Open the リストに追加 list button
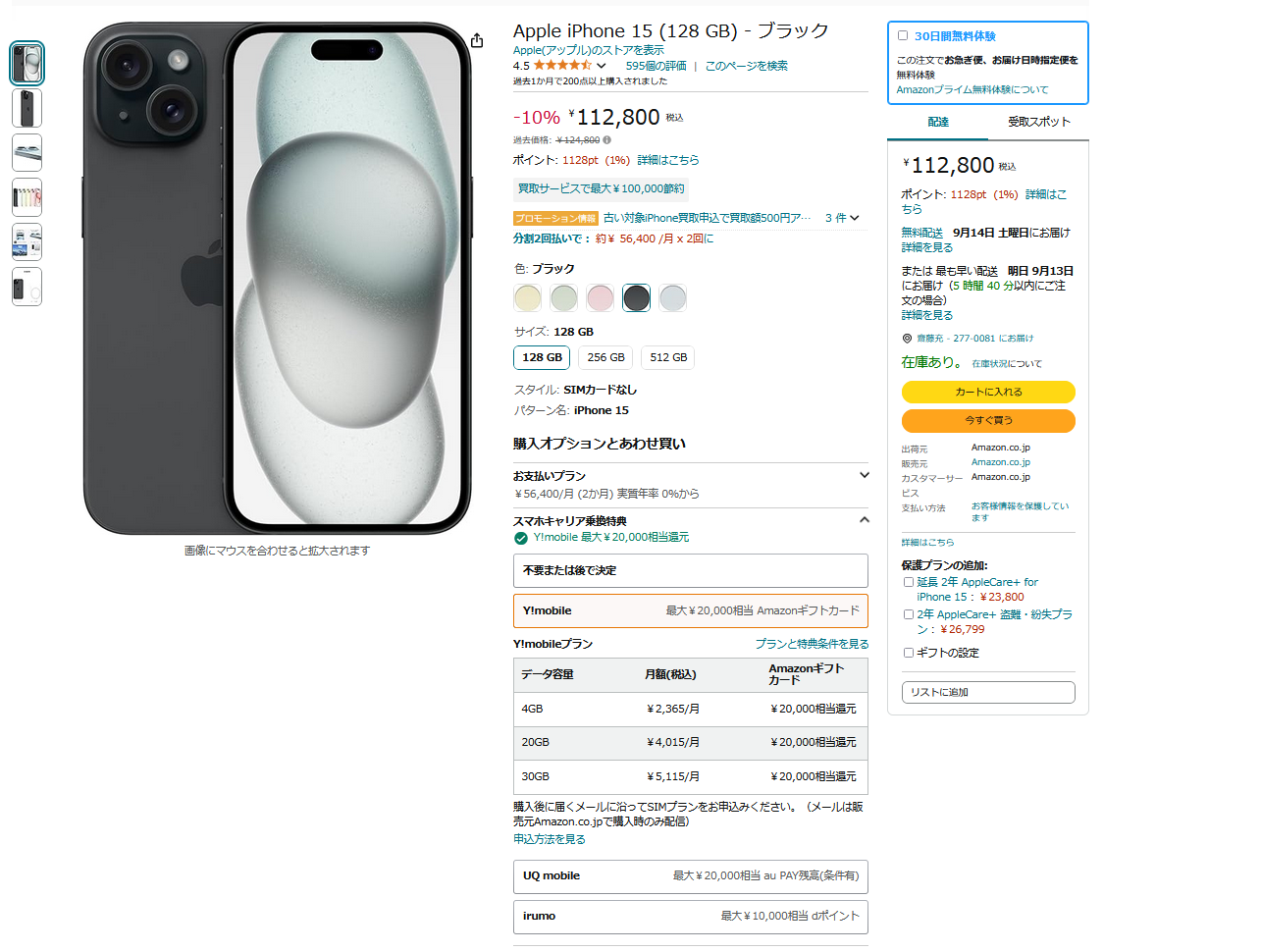 click(x=988, y=693)
